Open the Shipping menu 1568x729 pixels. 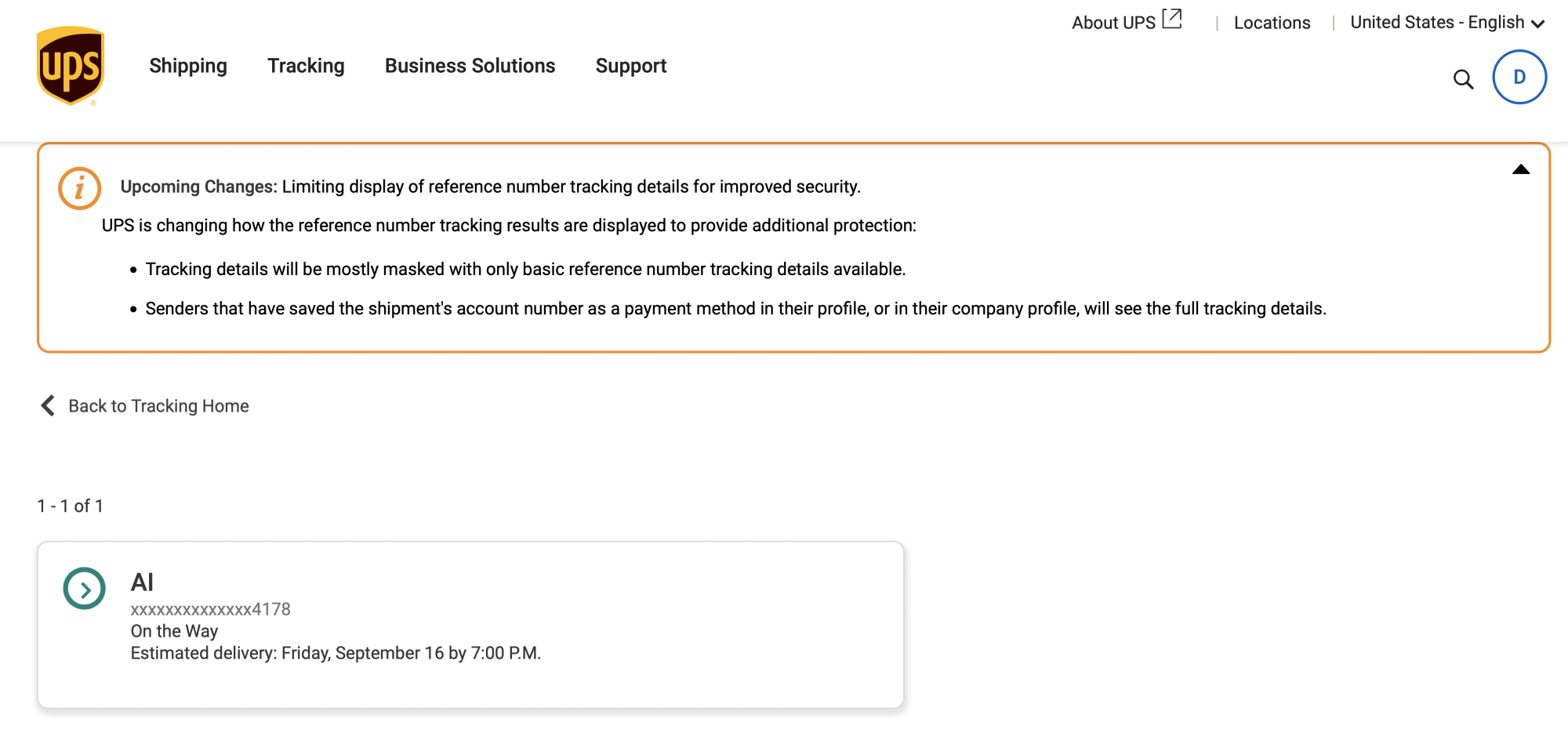click(x=188, y=66)
